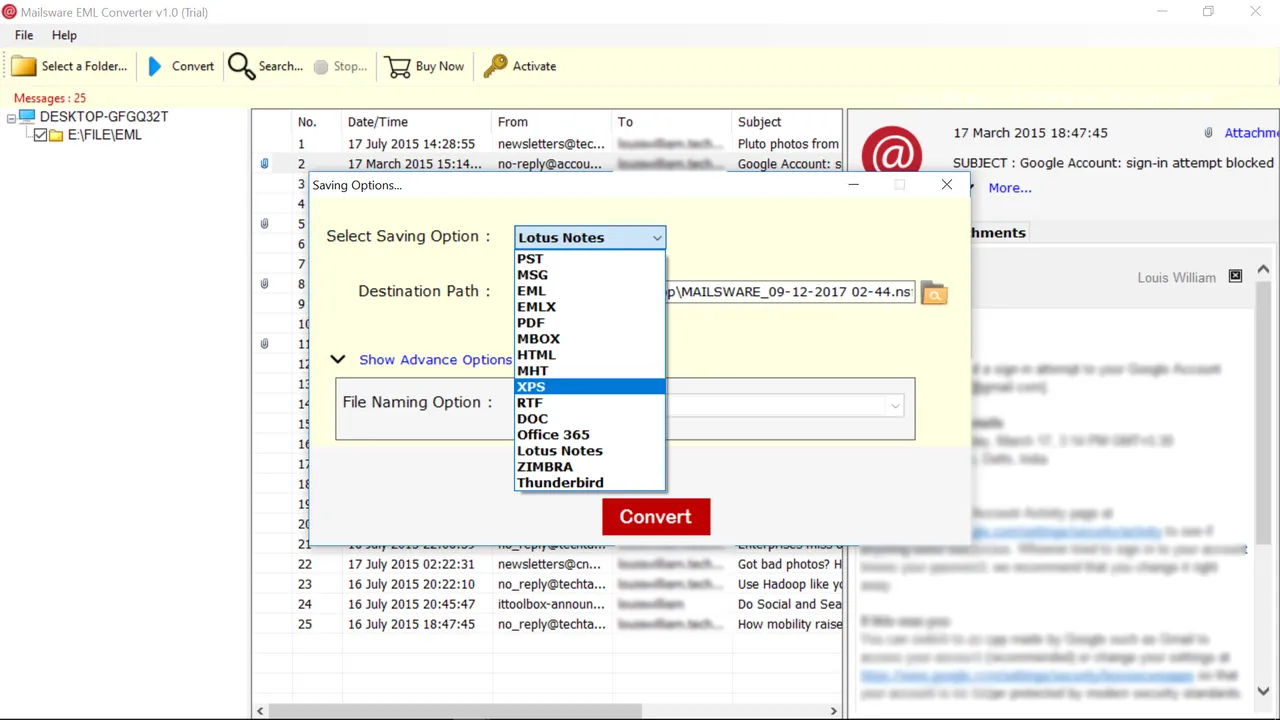The width and height of the screenshot is (1280, 720).
Task: Pick EMLX in the saving list
Action: (x=590, y=306)
